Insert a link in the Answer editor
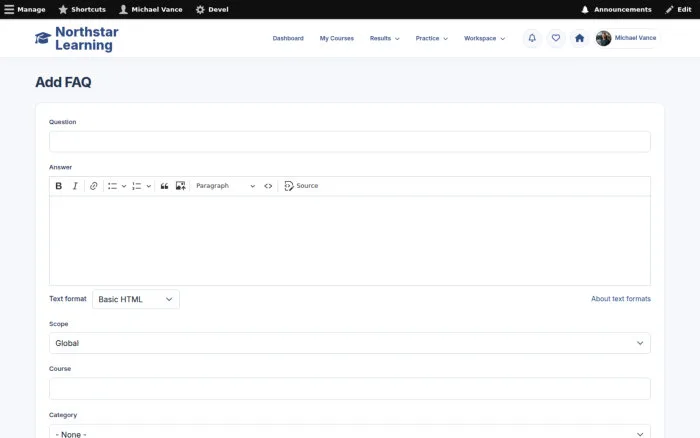 pyautogui.click(x=93, y=186)
